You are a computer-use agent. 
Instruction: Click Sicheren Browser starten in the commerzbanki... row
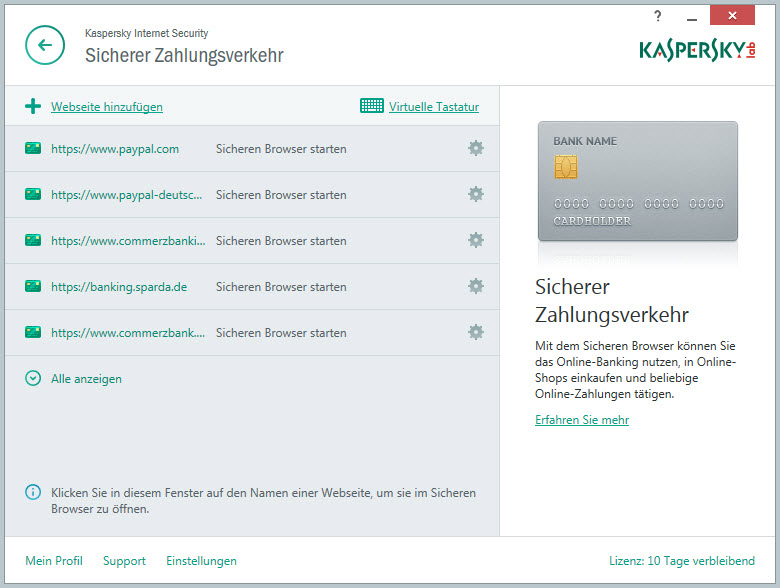(281, 241)
